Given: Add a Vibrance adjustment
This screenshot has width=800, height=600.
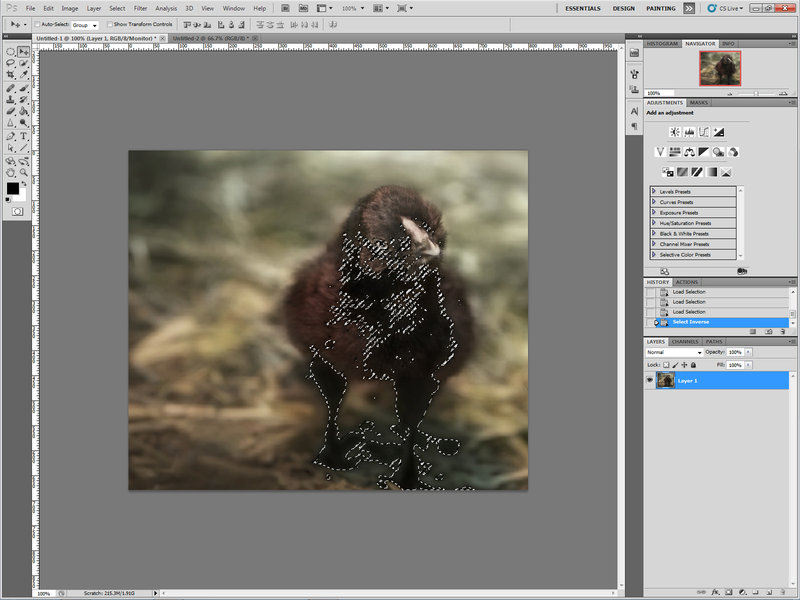Looking at the screenshot, I should coord(660,152).
